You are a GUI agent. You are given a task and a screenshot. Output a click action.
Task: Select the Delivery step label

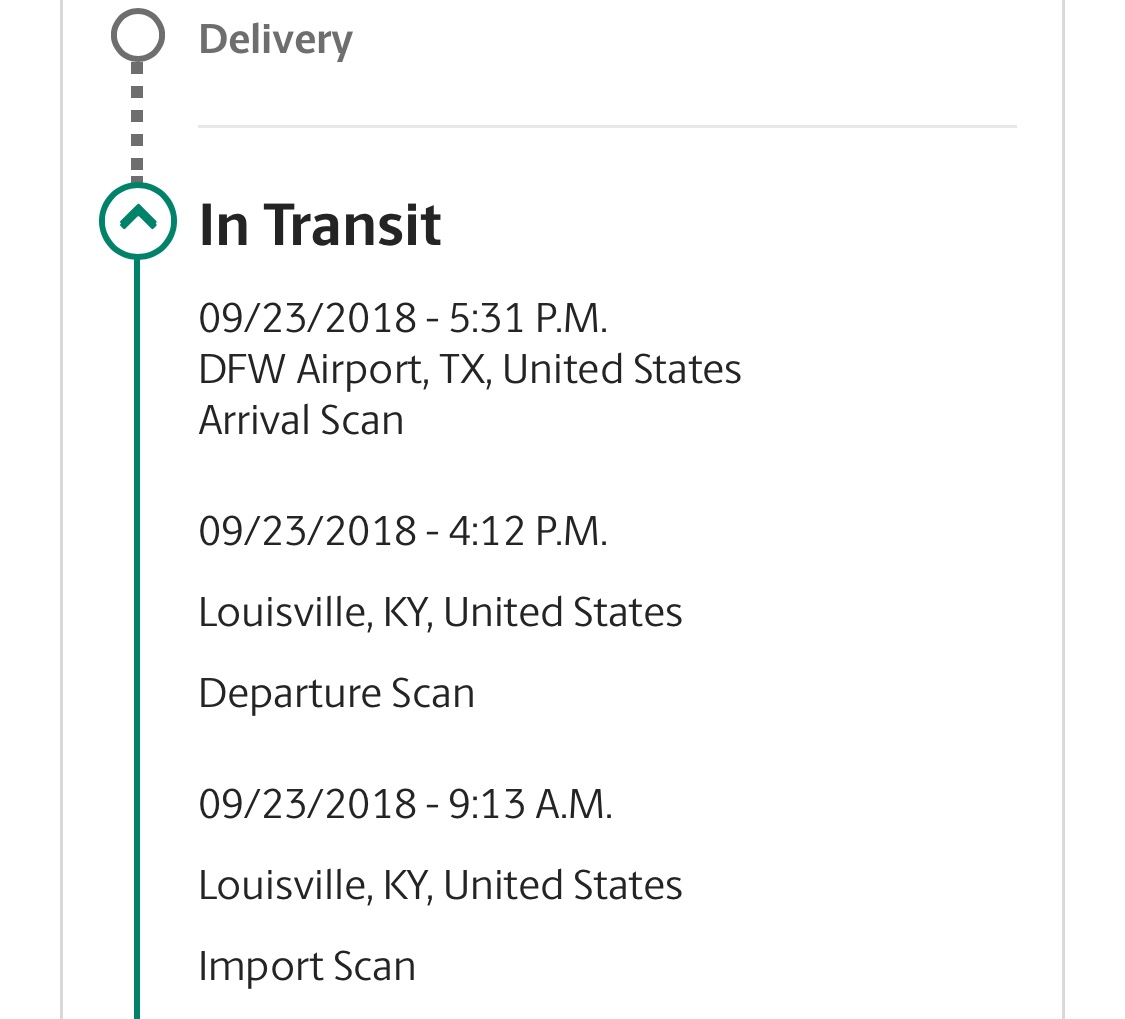(276, 39)
